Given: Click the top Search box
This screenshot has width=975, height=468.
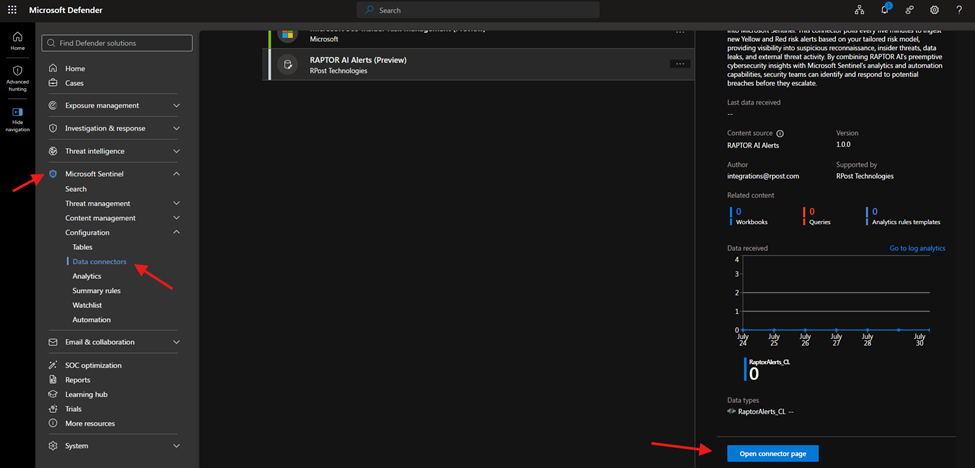Looking at the screenshot, I should point(478,10).
